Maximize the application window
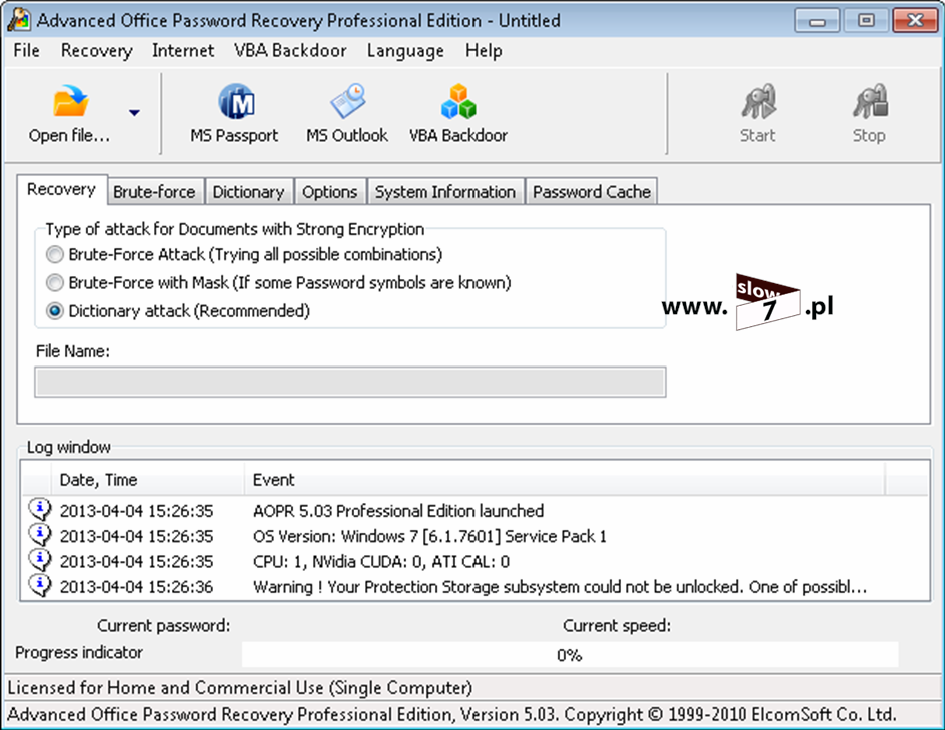 866,21
